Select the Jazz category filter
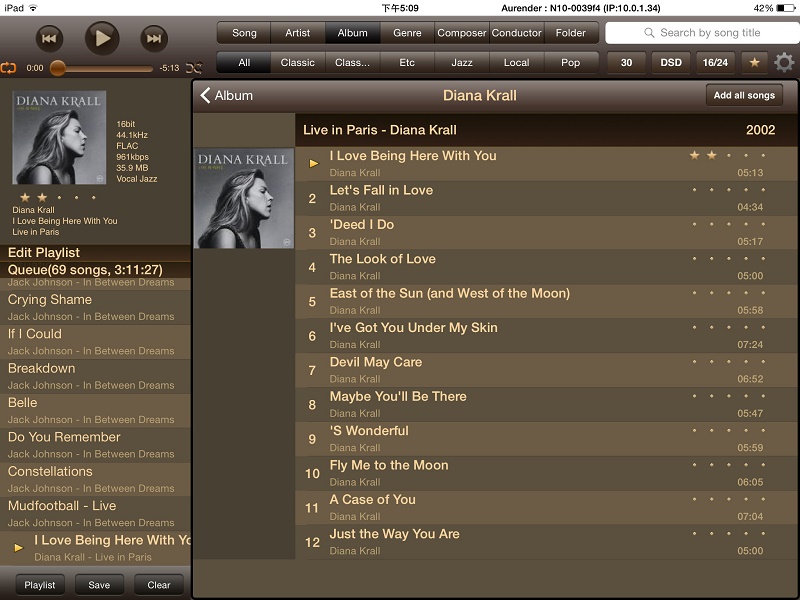This screenshot has width=800, height=600. [462, 63]
